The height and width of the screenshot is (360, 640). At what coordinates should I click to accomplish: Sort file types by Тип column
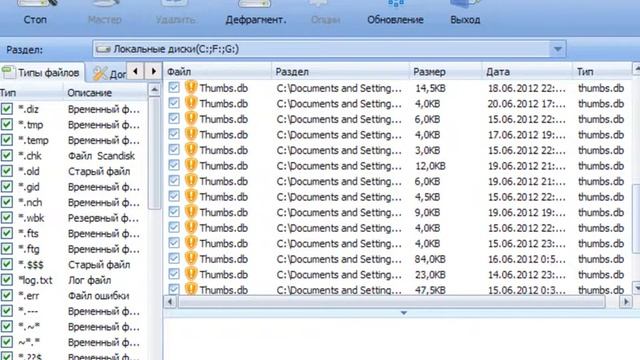point(31,93)
